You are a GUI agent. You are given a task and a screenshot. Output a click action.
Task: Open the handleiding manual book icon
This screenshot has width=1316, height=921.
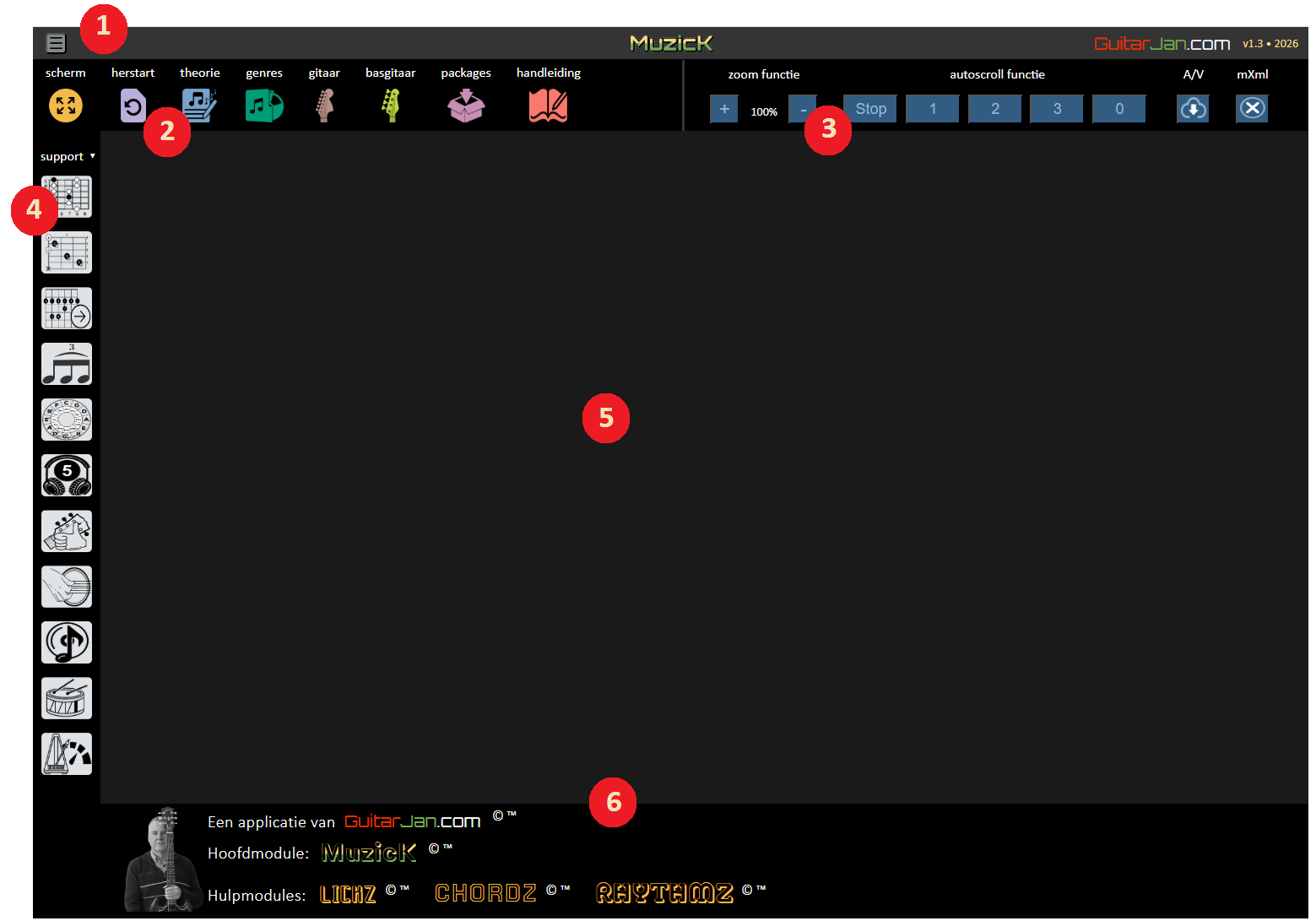point(548,106)
